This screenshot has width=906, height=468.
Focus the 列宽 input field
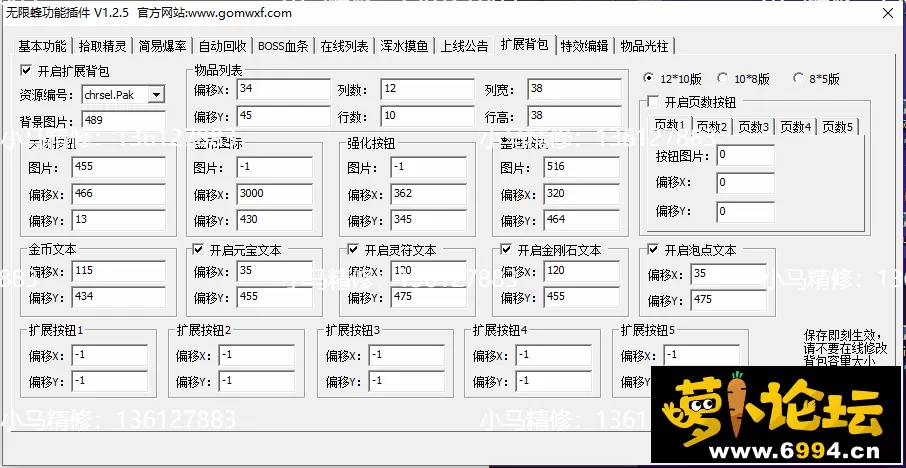[x=574, y=89]
